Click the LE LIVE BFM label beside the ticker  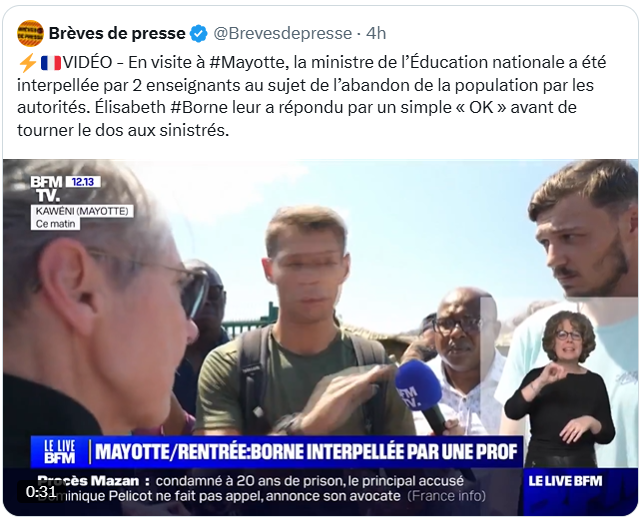pyautogui.click(x=565, y=481)
